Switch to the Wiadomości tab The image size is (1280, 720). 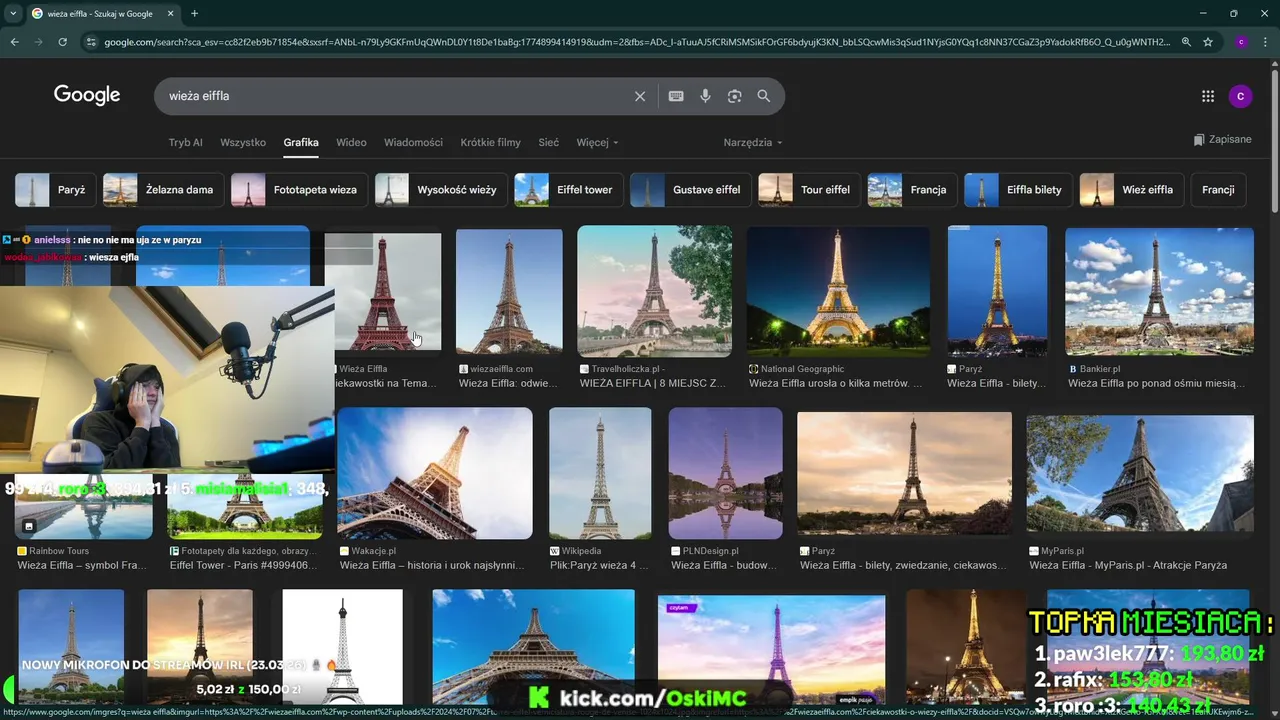click(x=413, y=142)
